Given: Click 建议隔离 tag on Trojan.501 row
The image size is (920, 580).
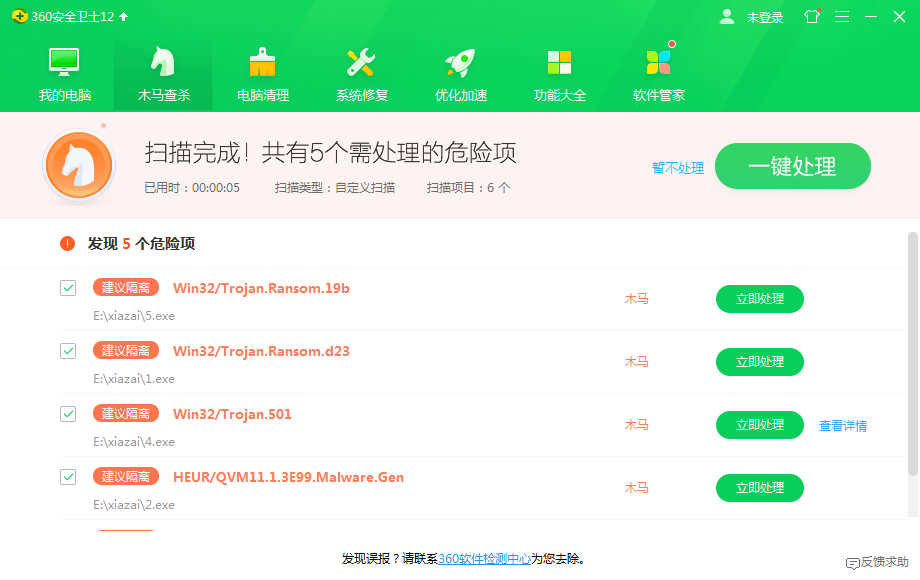Looking at the screenshot, I should (126, 413).
